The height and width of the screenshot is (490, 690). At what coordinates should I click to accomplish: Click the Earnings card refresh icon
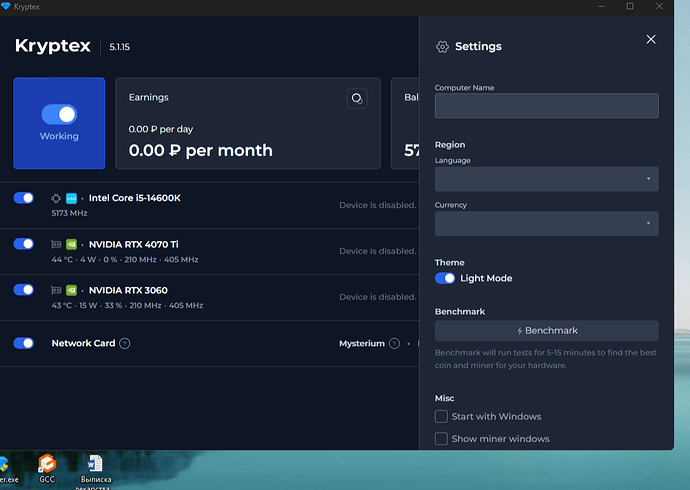click(x=356, y=98)
